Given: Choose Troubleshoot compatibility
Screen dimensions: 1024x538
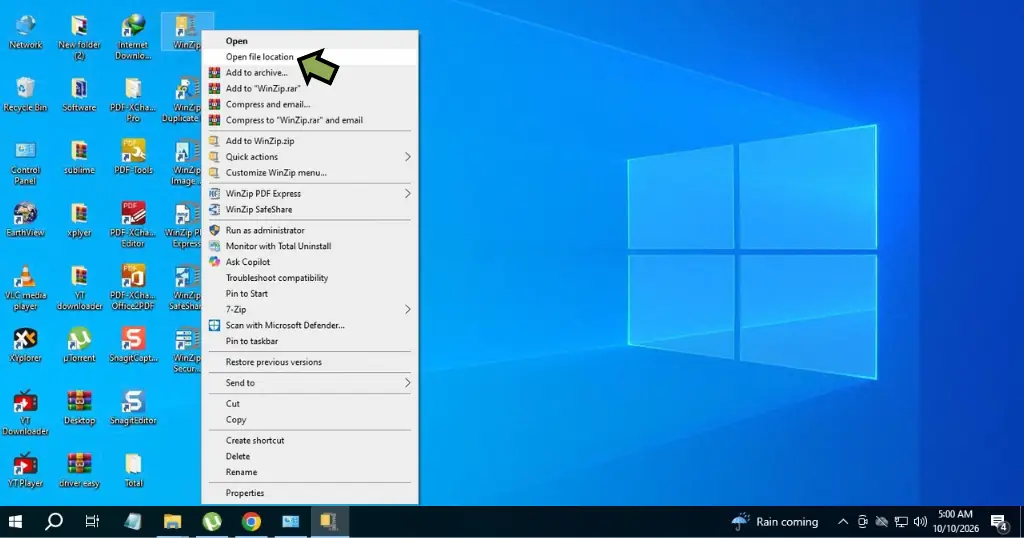Looking at the screenshot, I should coord(310,278).
